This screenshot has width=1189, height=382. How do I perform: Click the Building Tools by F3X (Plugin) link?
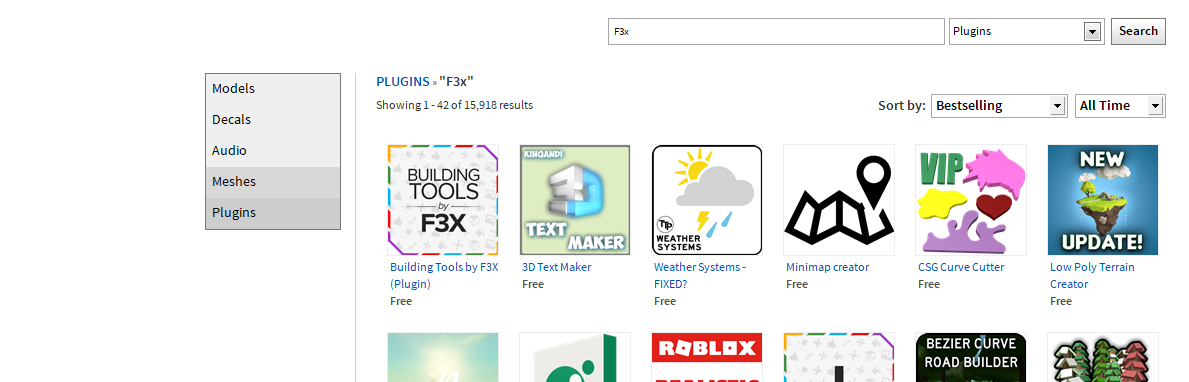tap(444, 276)
